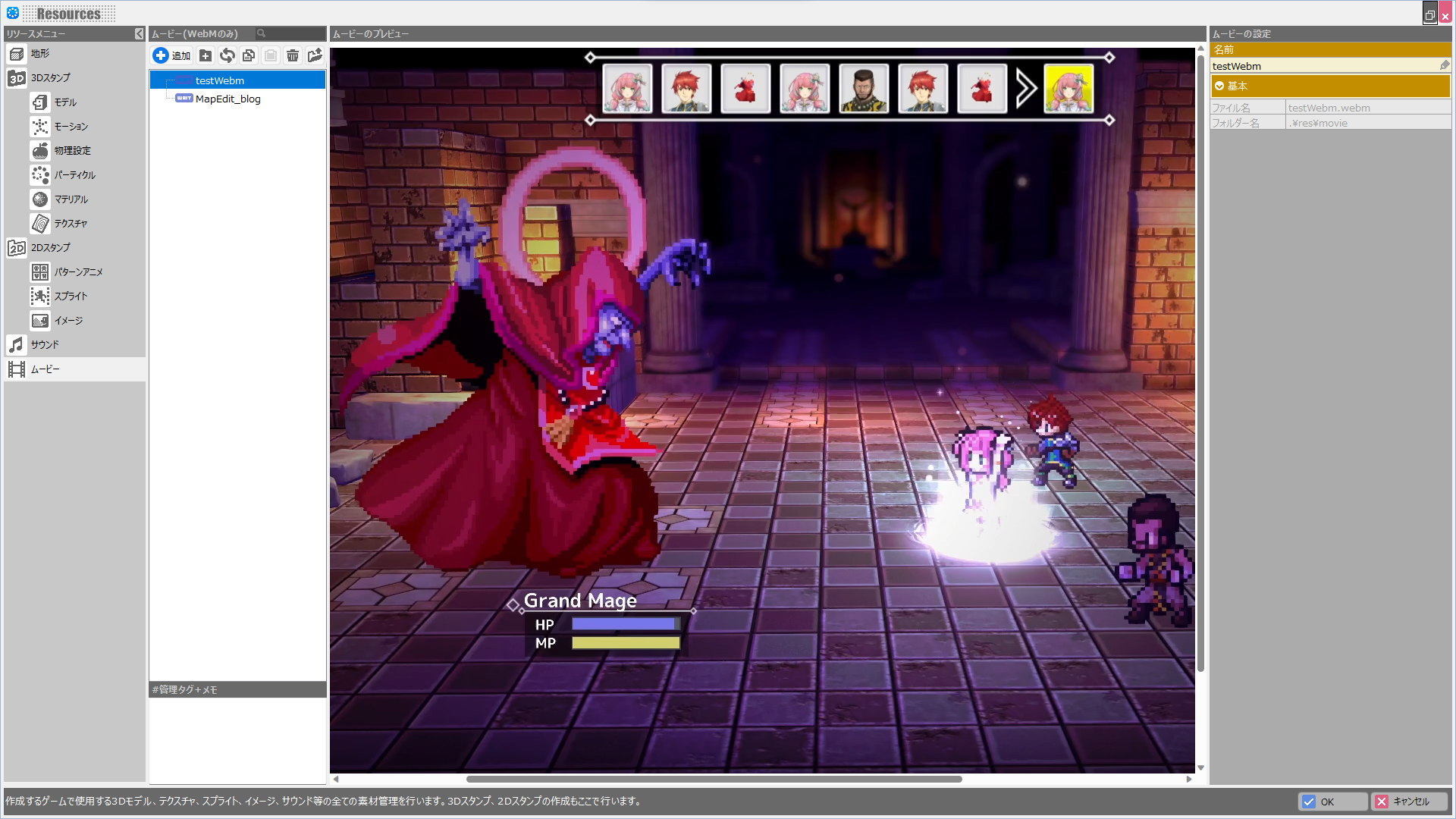The image size is (1456, 819).
Task: Collapse the resource menu panel arrow
Action: click(139, 34)
